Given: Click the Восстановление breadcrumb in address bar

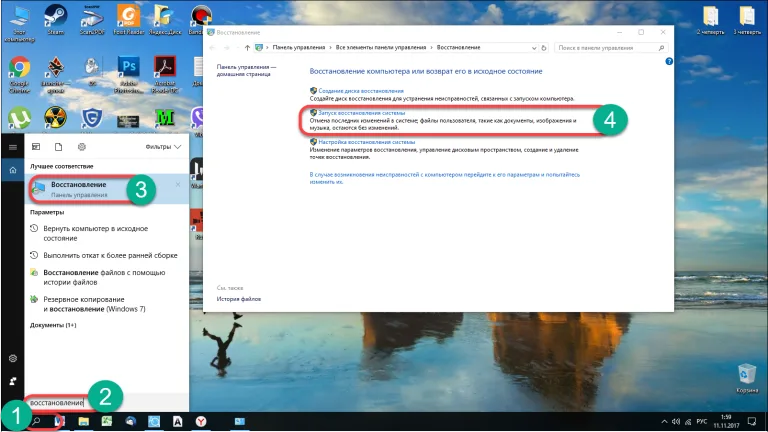Looking at the screenshot, I should point(458,48).
